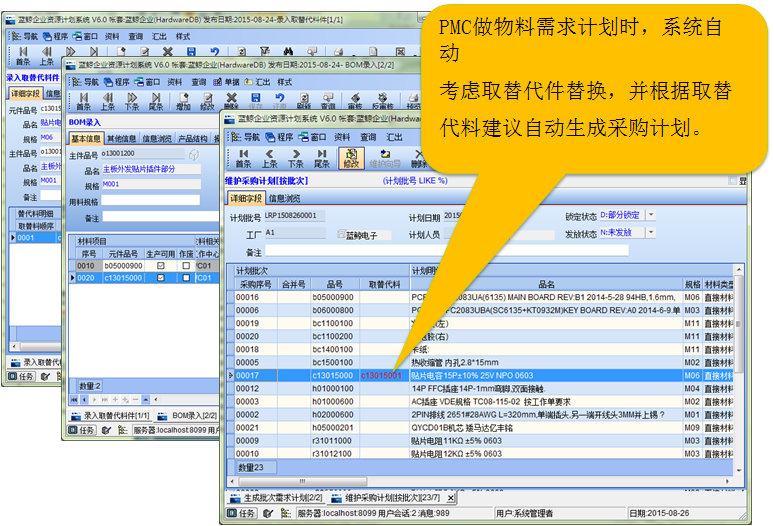Click the 备注 input field in purchase plan window

click(x=447, y=251)
